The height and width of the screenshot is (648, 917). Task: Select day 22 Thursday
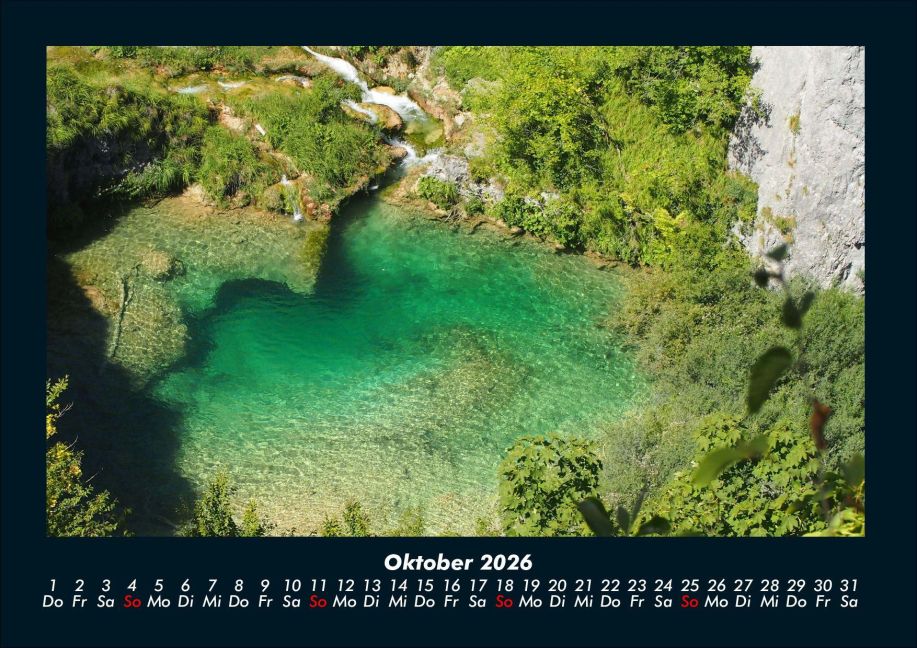point(610,593)
